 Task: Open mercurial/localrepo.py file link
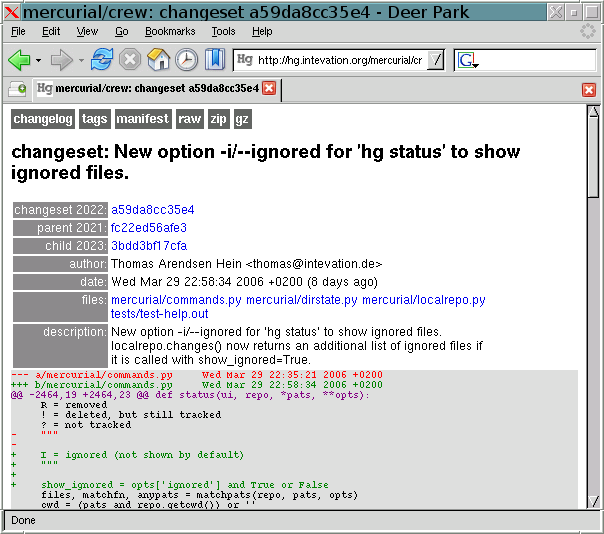click(x=424, y=300)
